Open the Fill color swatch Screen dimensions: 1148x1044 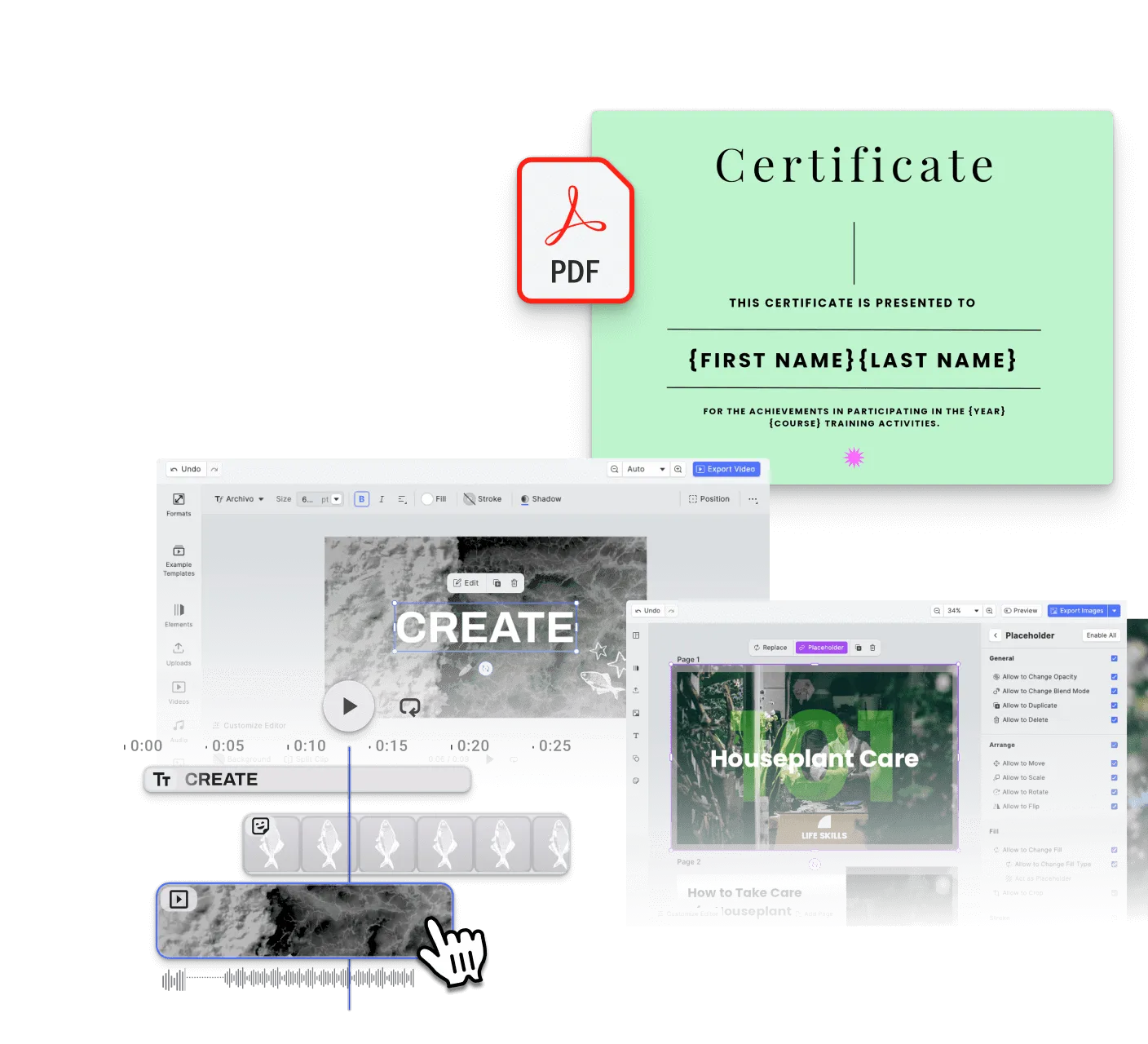tap(427, 499)
